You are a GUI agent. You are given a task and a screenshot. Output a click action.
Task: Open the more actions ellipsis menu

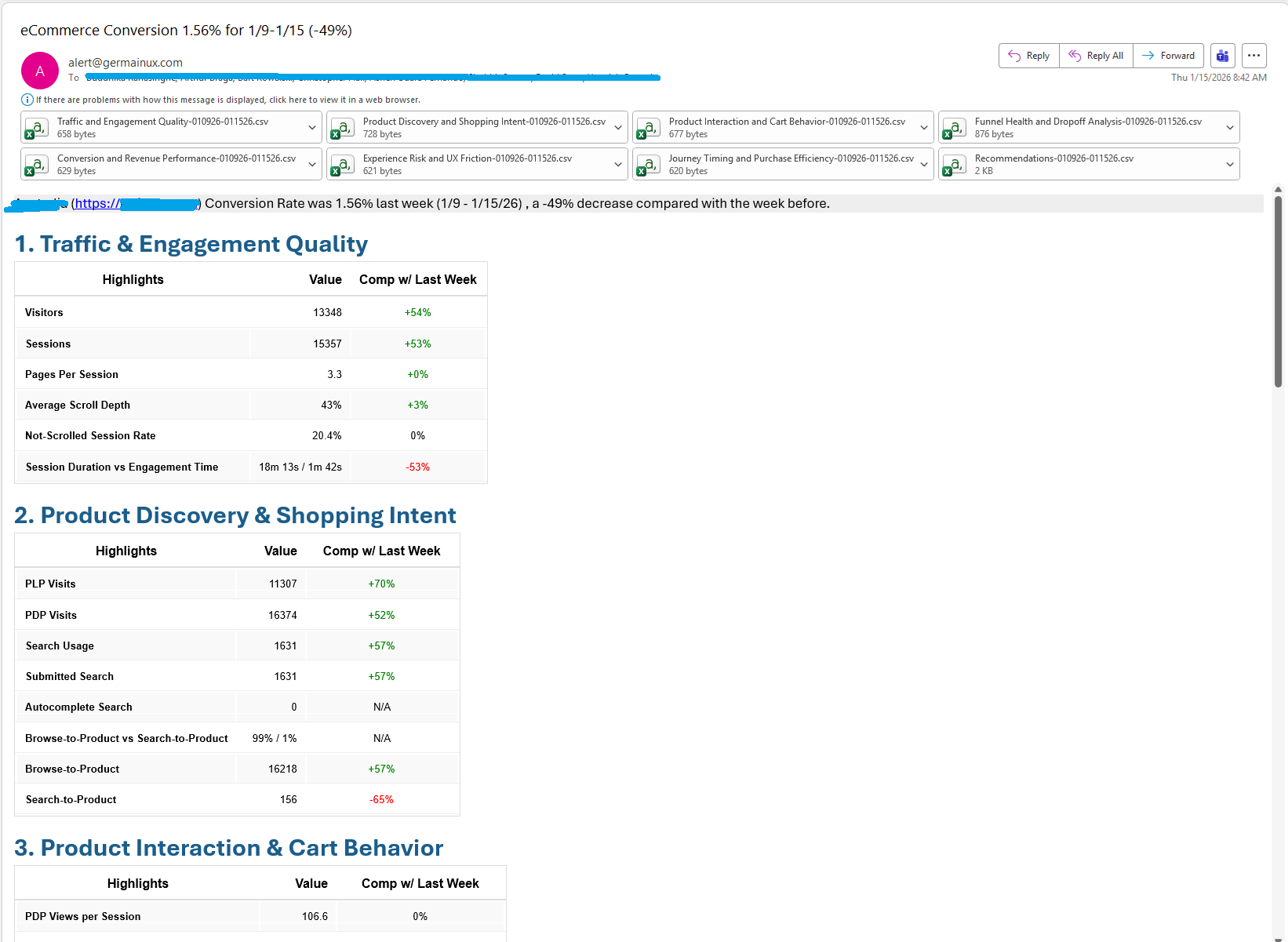[x=1253, y=56]
